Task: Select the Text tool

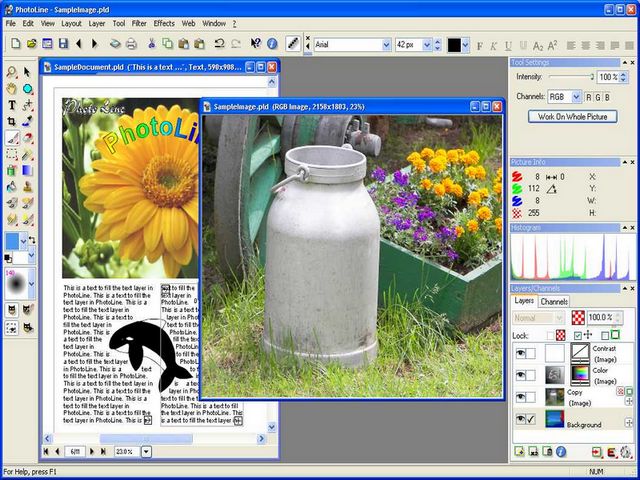Action: click(x=11, y=105)
